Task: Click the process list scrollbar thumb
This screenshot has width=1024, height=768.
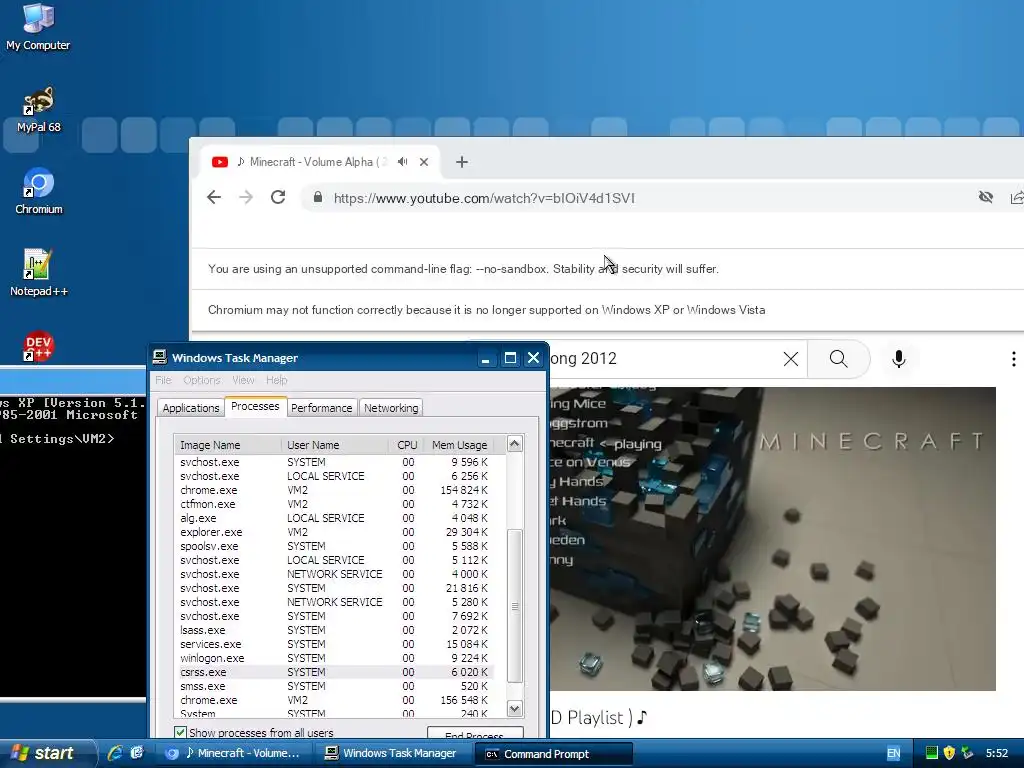Action: tap(515, 605)
